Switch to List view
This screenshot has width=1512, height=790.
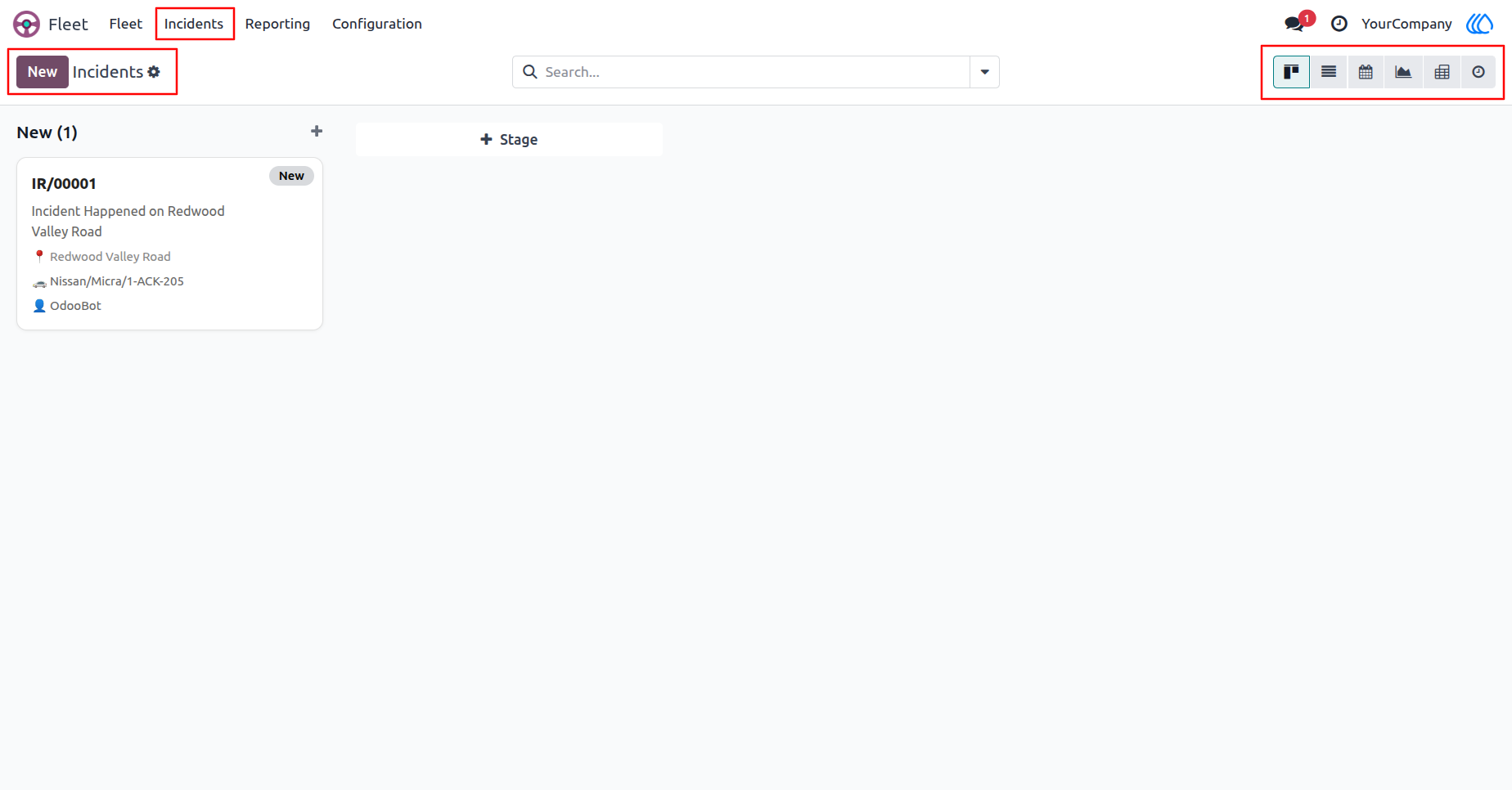pos(1329,72)
